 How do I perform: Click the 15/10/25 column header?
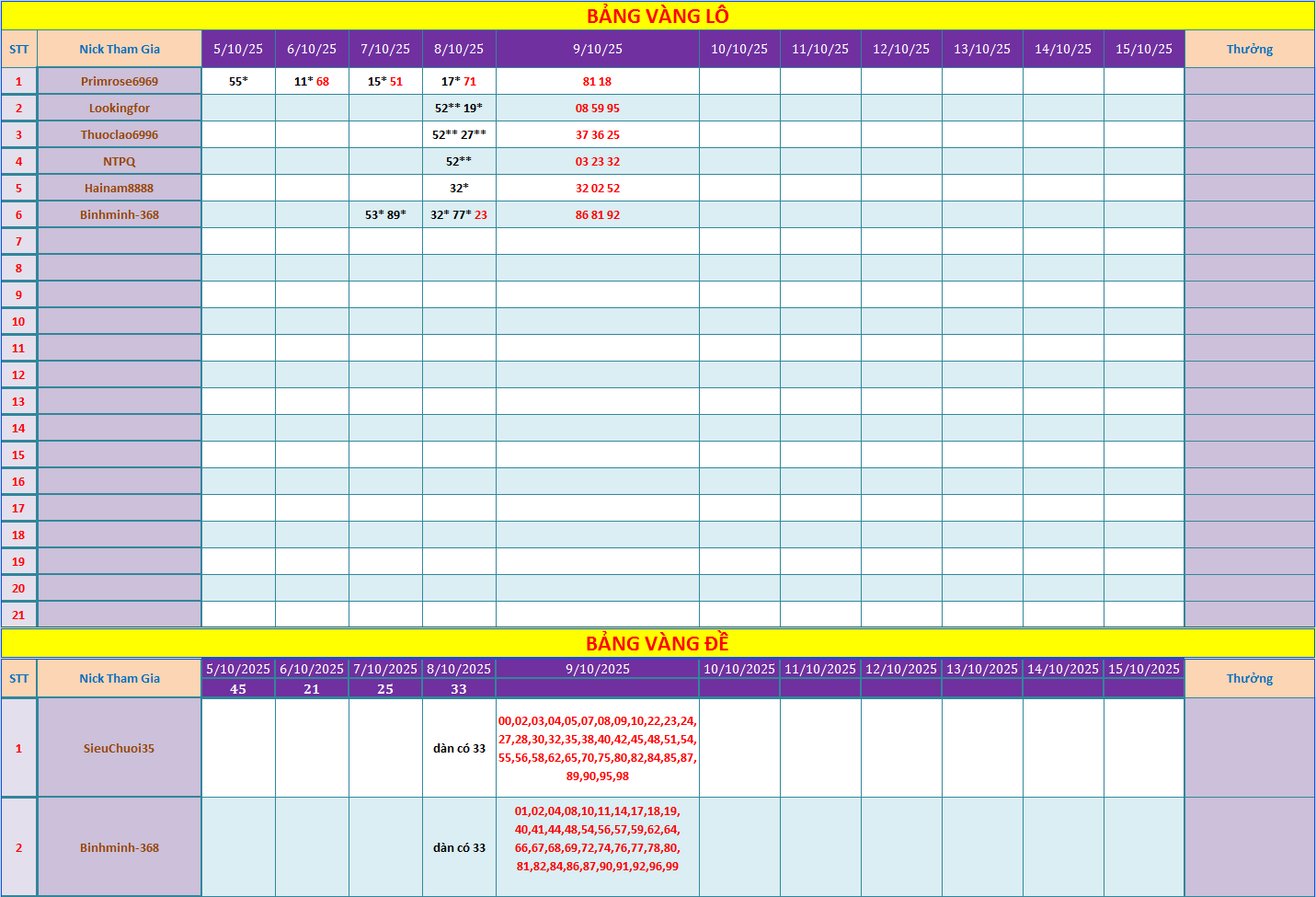point(1144,49)
